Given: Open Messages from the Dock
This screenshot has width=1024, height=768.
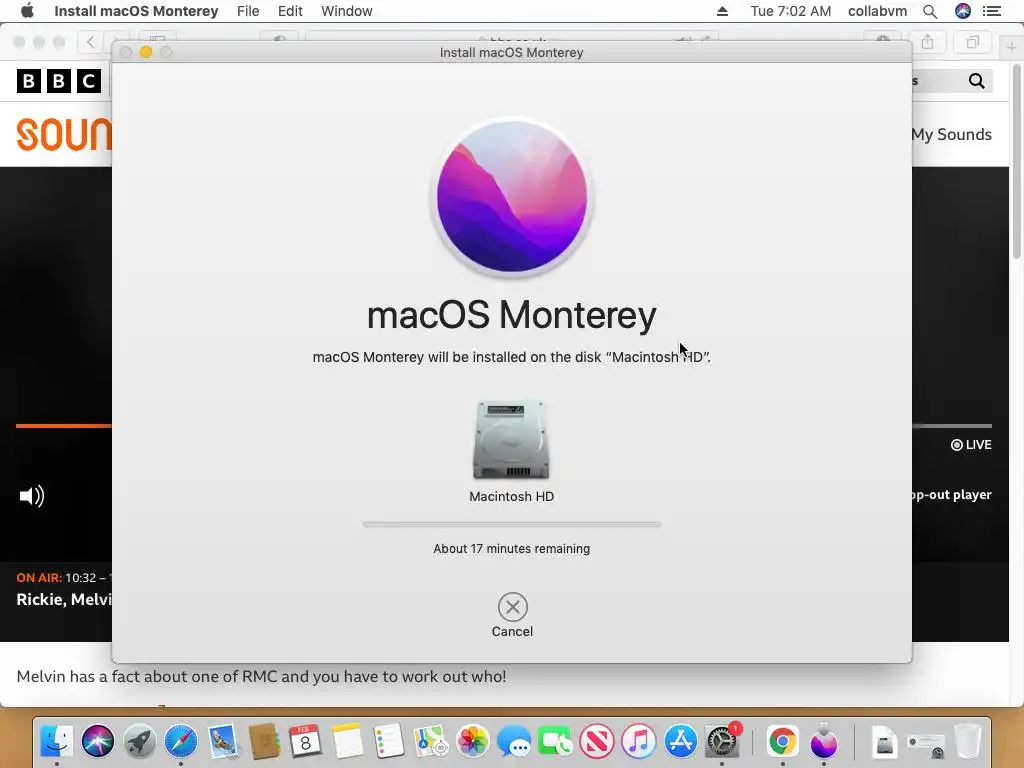Looking at the screenshot, I should coord(514,741).
